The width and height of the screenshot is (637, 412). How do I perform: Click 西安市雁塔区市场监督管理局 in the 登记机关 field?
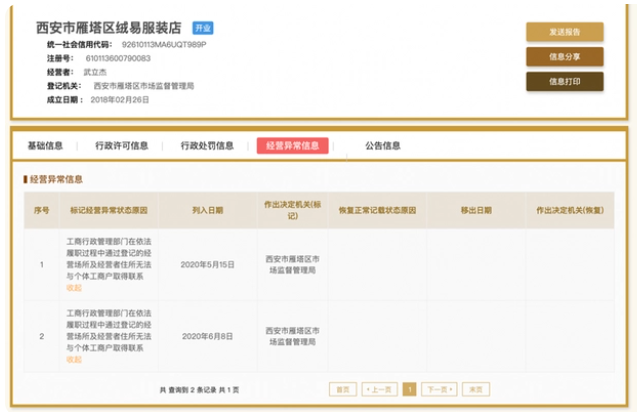(144, 86)
